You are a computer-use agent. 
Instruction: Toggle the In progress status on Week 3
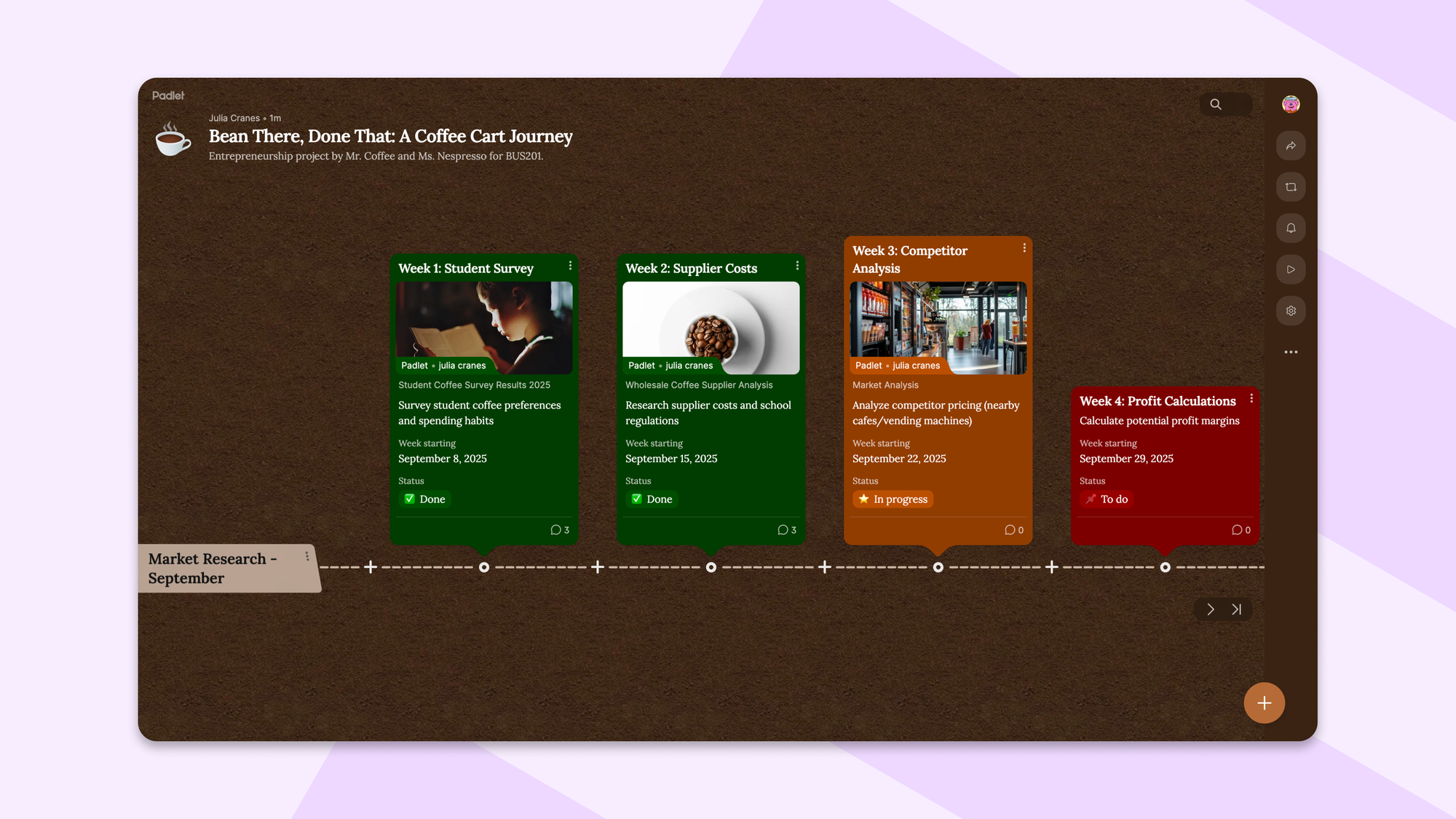[893, 499]
